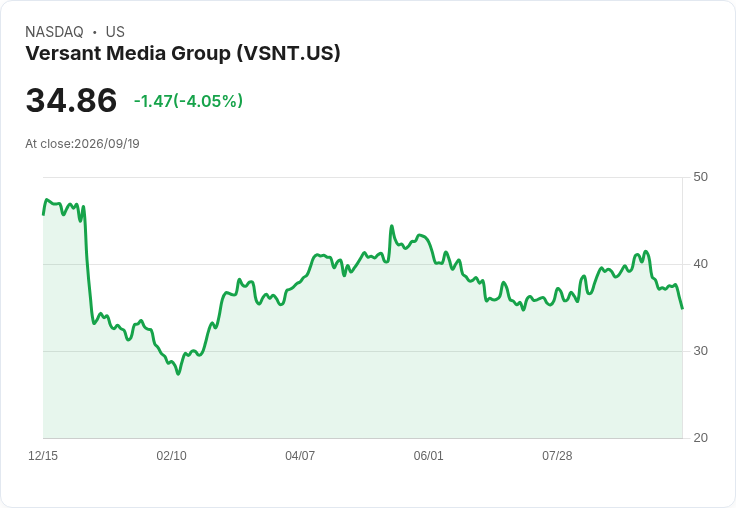
Task: Click the chart's lowest point near 02/10
Action: [x=178, y=373]
